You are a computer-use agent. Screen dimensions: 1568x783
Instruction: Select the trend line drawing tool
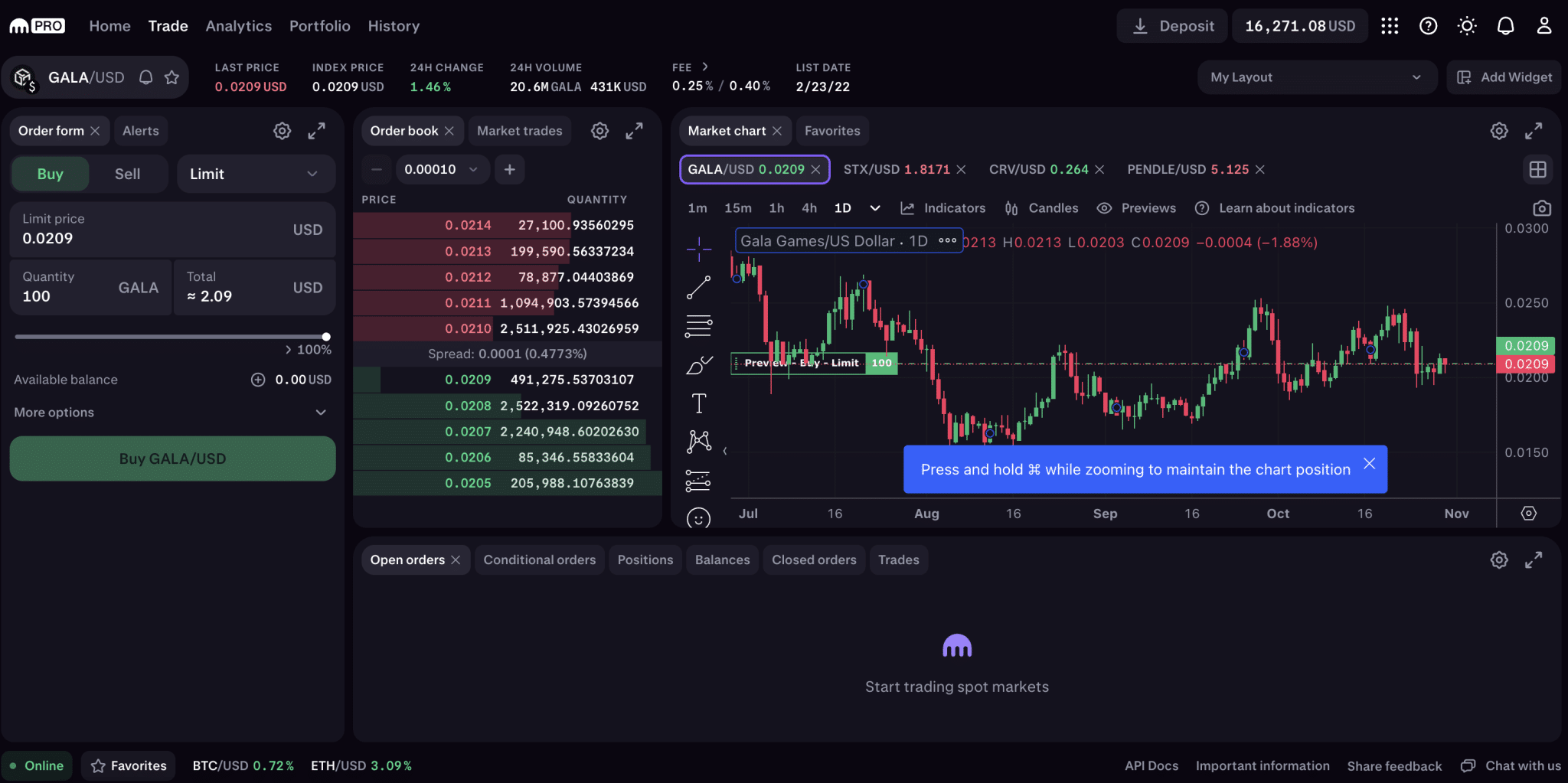click(x=698, y=287)
